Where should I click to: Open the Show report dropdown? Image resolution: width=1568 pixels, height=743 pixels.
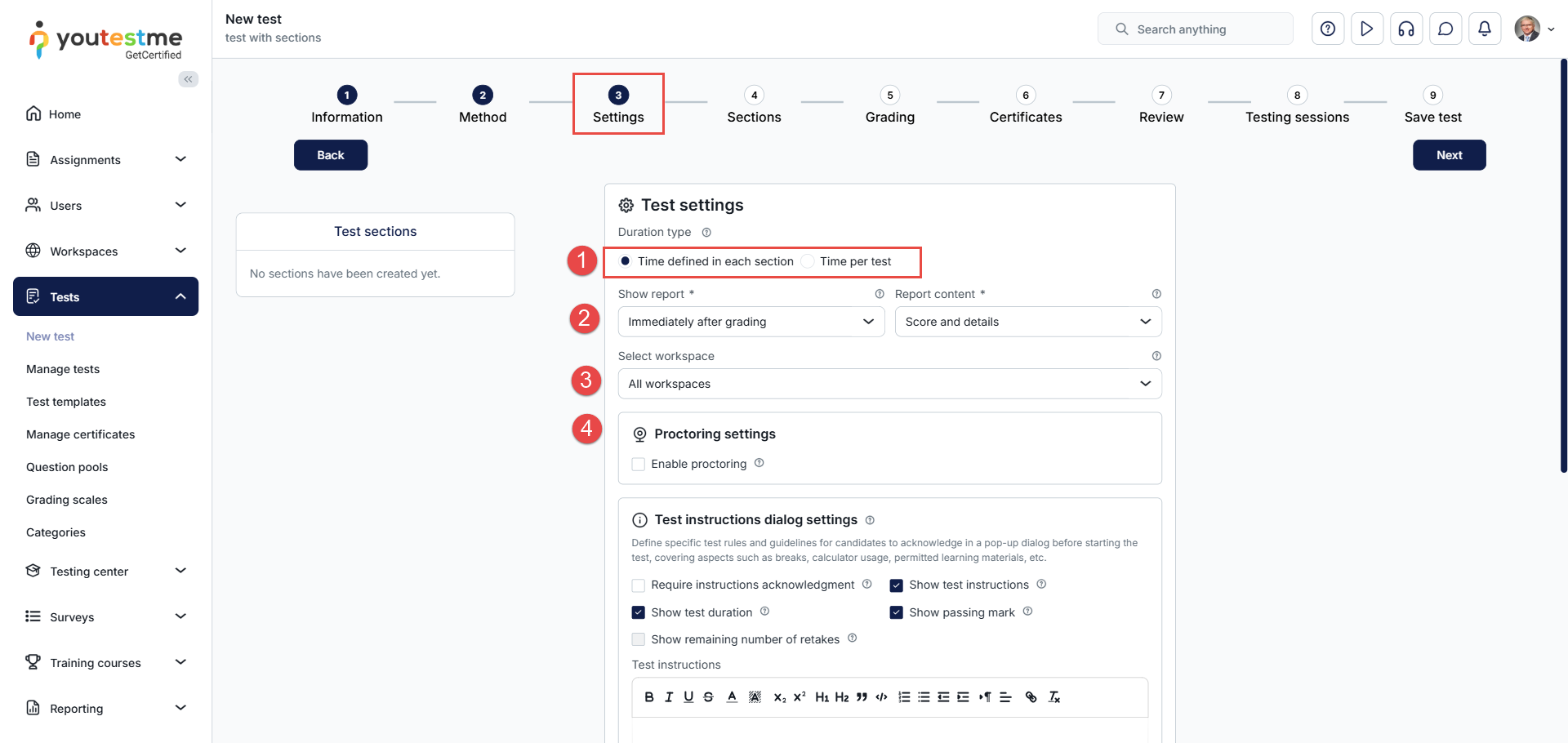tap(751, 322)
